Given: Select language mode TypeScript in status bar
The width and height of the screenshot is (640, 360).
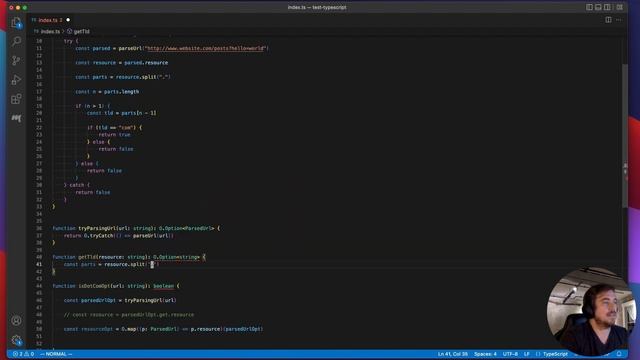Looking at the screenshot, I should (555, 354).
